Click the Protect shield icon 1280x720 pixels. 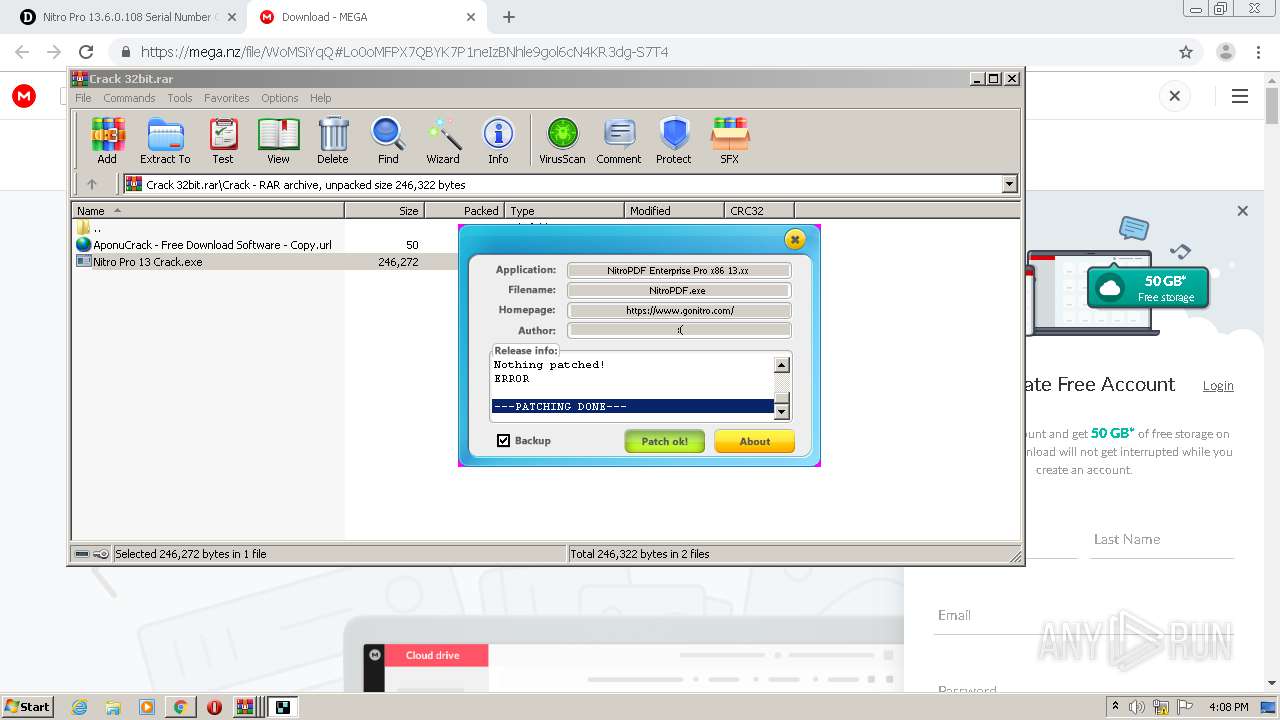click(x=674, y=140)
